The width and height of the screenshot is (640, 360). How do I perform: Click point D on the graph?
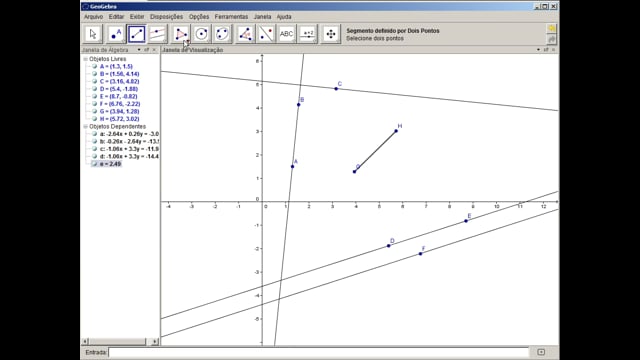click(389, 246)
